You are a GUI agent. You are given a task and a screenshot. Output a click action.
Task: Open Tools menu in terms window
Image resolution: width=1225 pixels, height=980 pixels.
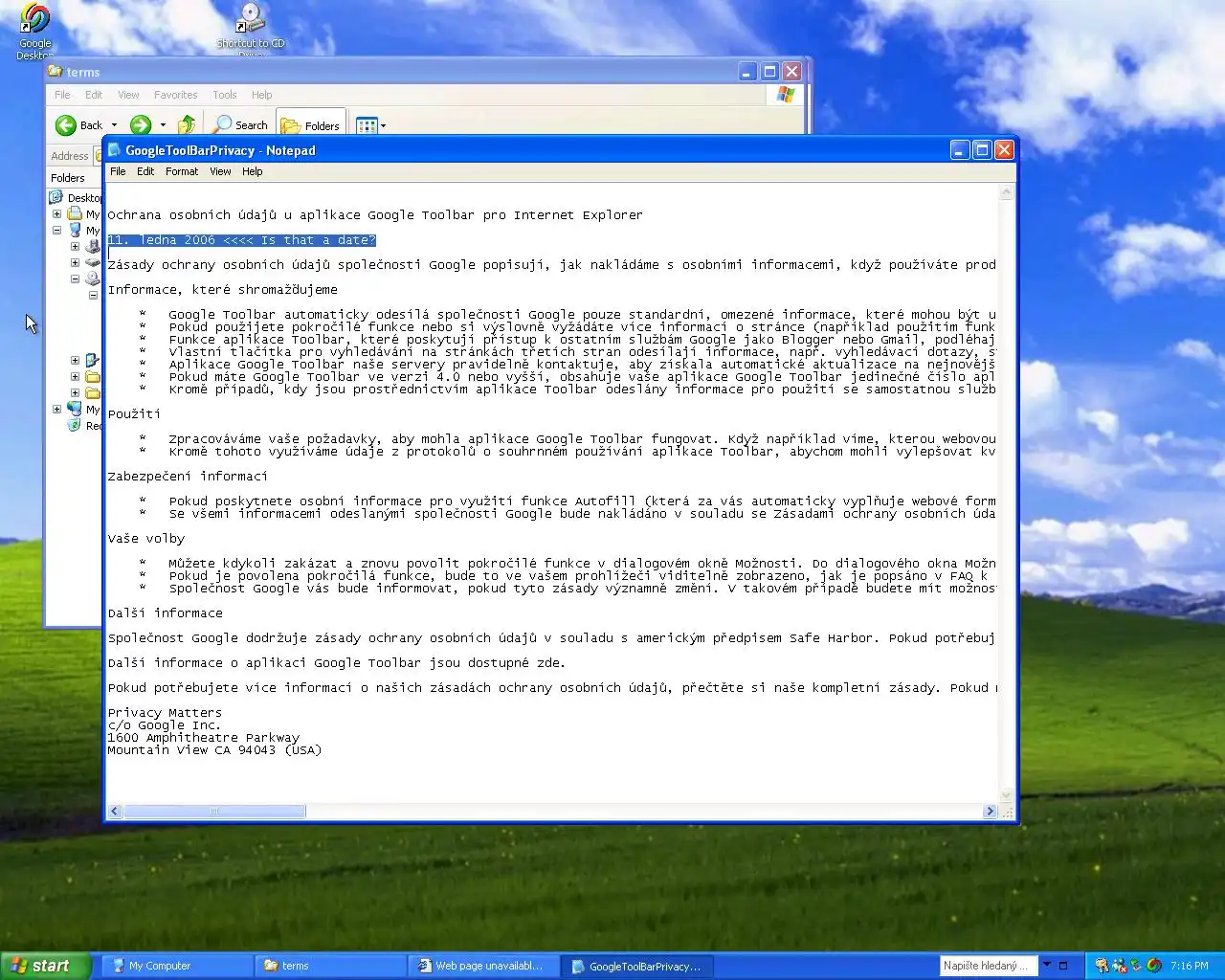point(225,95)
